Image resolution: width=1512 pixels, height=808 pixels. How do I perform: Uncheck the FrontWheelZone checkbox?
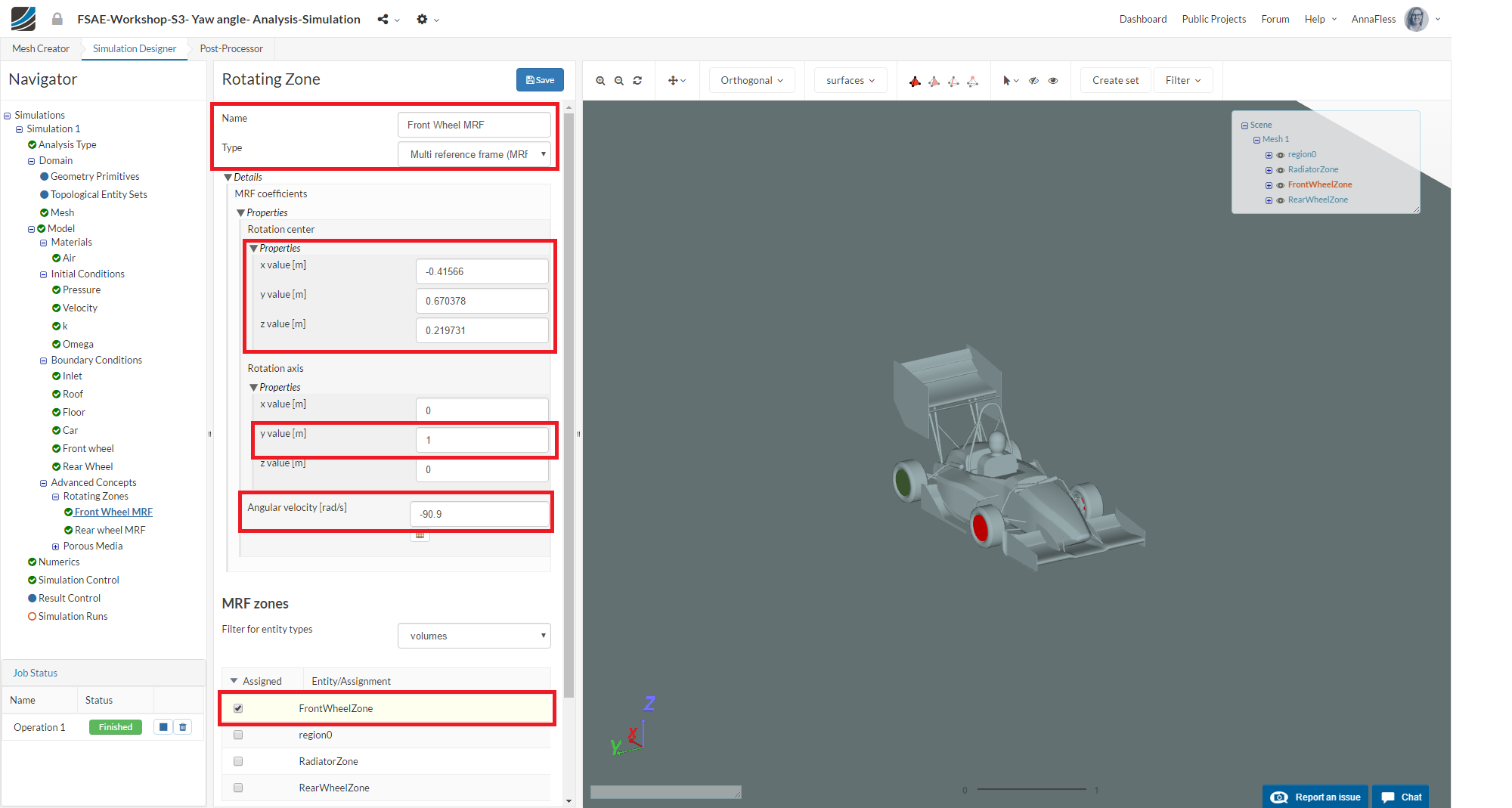(238, 708)
